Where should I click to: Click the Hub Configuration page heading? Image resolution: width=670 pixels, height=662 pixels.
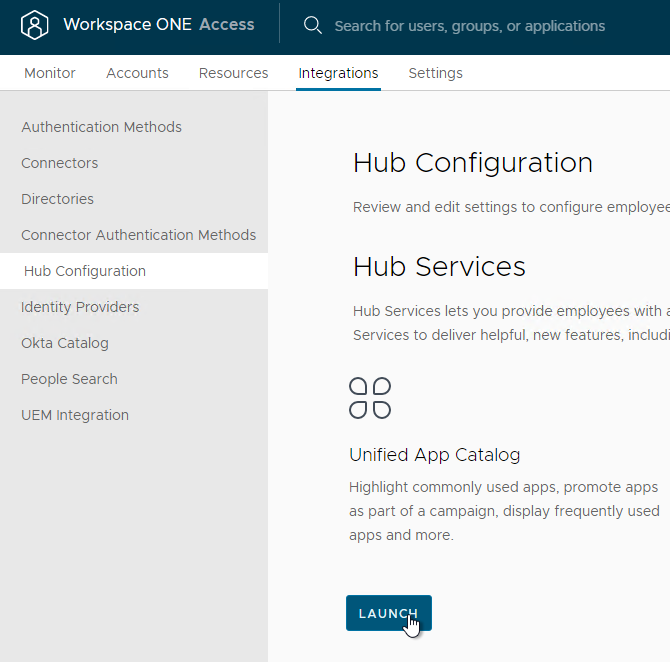473,163
